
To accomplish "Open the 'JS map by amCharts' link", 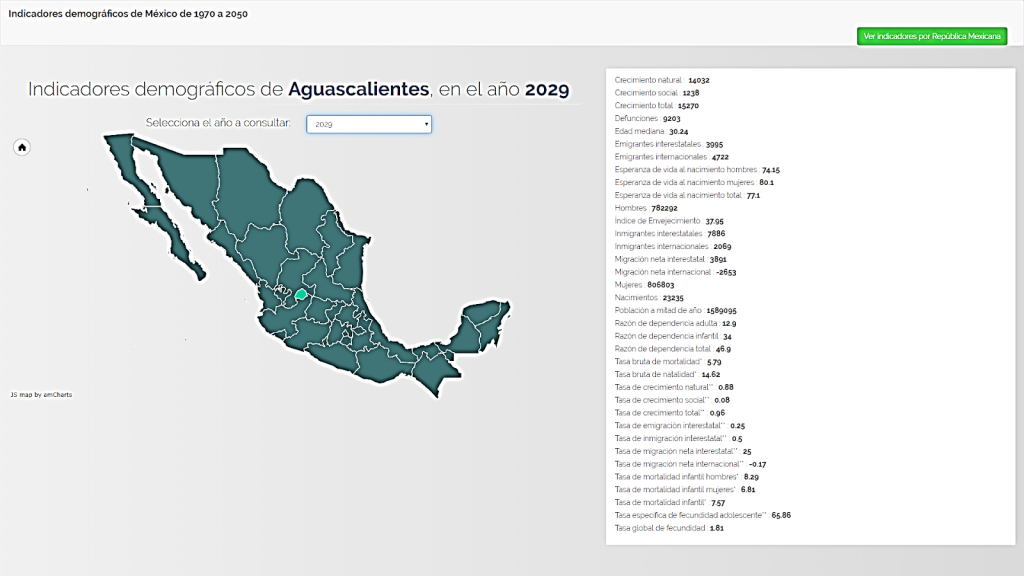I will click(41, 394).
